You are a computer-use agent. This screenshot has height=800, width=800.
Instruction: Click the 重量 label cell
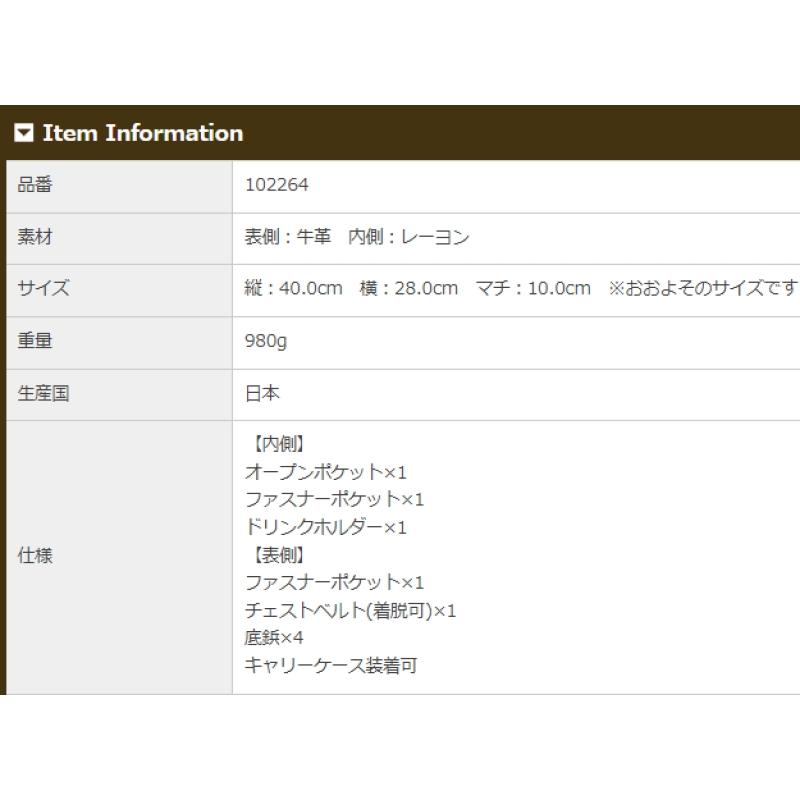pos(119,343)
